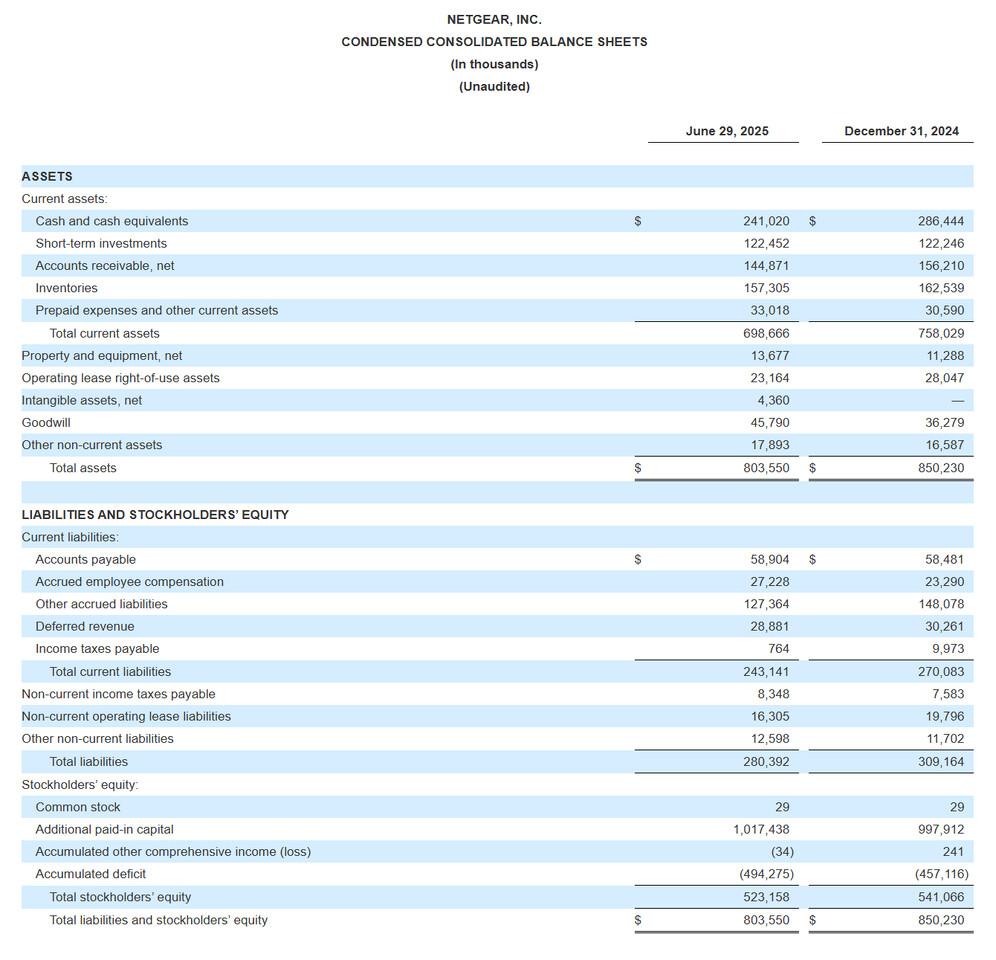The width and height of the screenshot is (996, 960).
Task: Select total current assets value 698,666
Action: [766, 334]
